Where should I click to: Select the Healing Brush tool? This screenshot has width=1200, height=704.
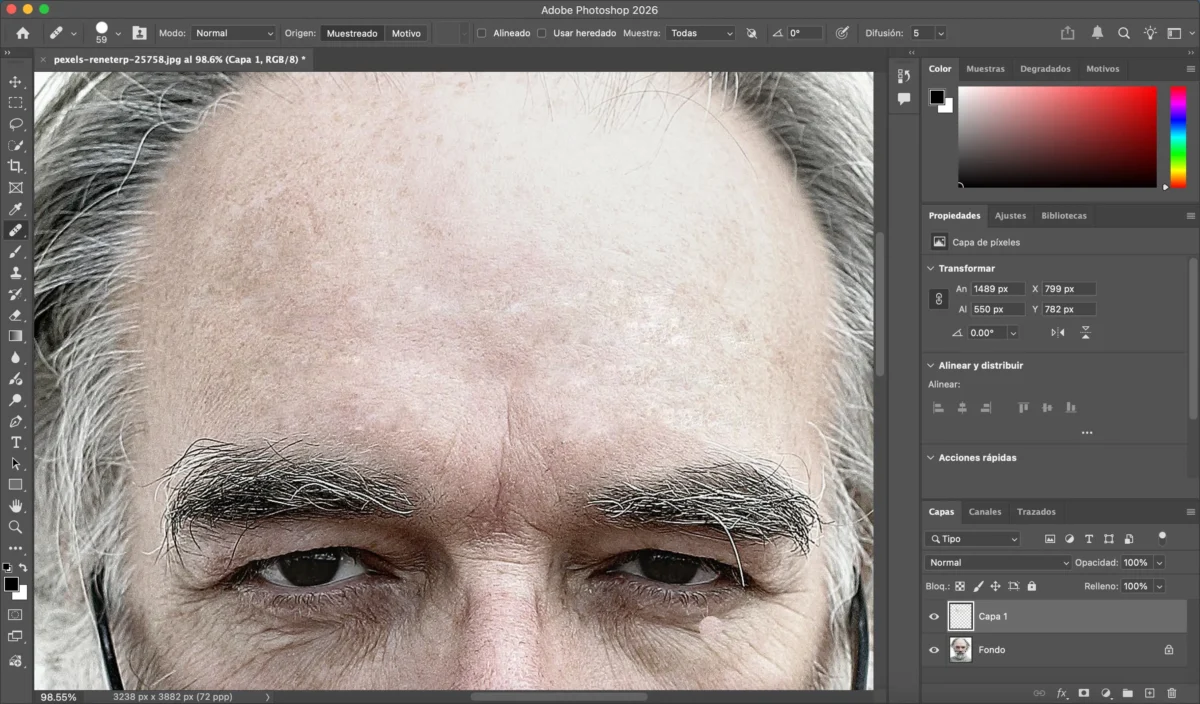[x=15, y=230]
